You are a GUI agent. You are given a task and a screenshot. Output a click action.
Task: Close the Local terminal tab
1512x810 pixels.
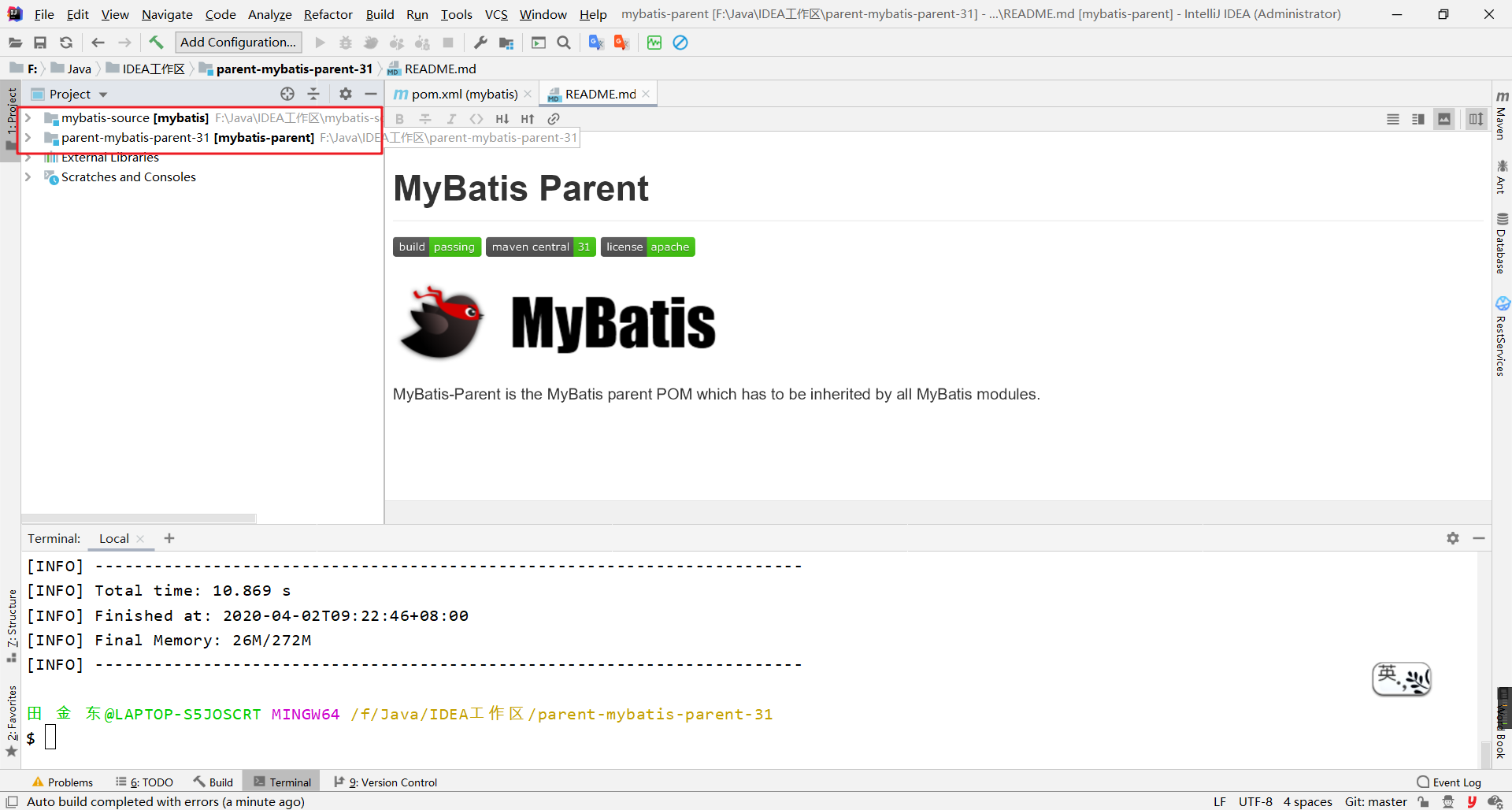[x=141, y=539]
